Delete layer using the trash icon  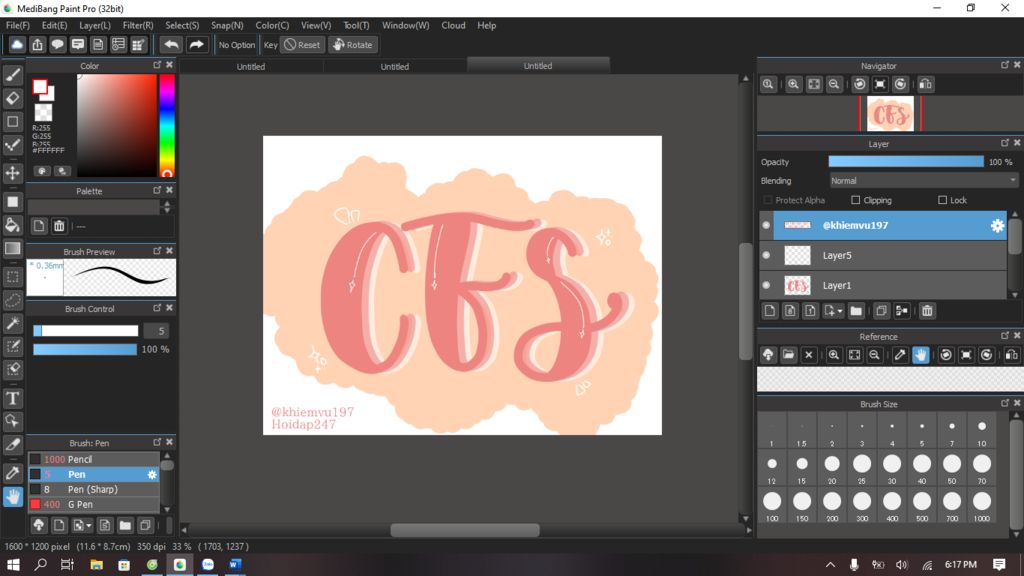tap(927, 311)
